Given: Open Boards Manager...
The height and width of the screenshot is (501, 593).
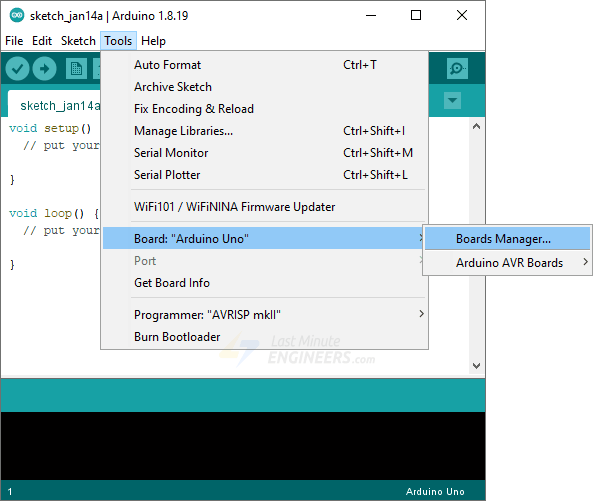Looking at the screenshot, I should pos(507,239).
